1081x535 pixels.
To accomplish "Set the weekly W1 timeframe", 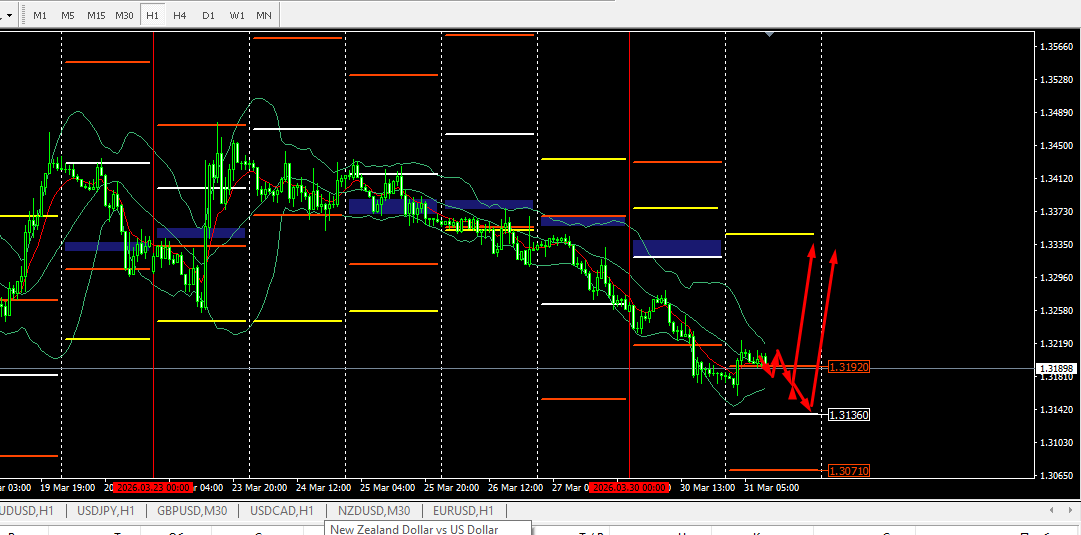I will 236,15.
